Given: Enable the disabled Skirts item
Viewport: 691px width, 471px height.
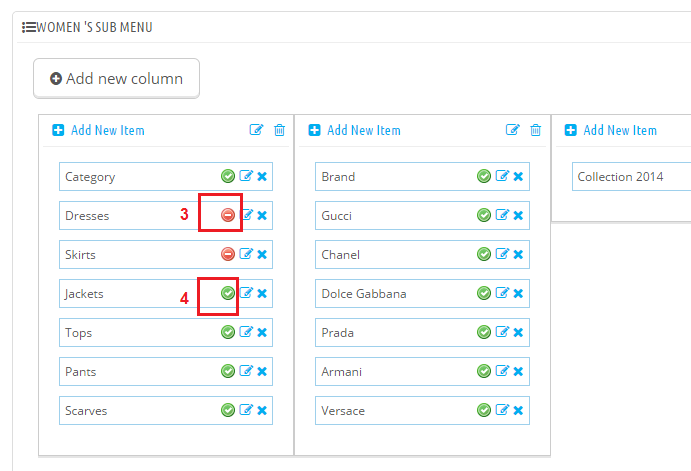Looking at the screenshot, I should point(228,254).
